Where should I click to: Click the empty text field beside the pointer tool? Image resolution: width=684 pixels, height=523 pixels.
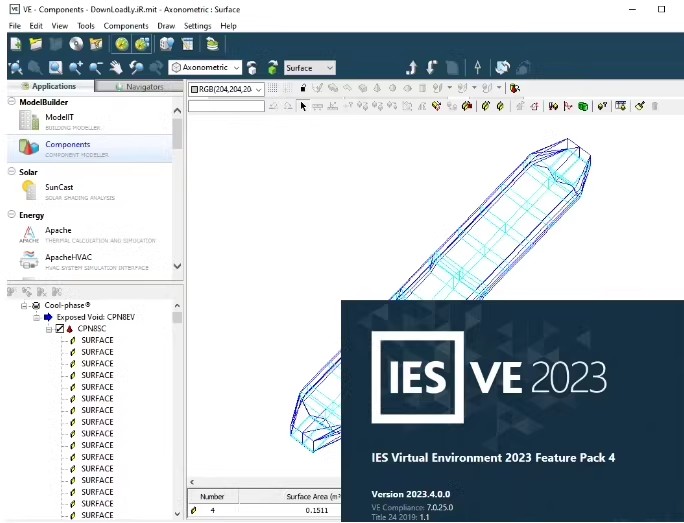[226, 106]
